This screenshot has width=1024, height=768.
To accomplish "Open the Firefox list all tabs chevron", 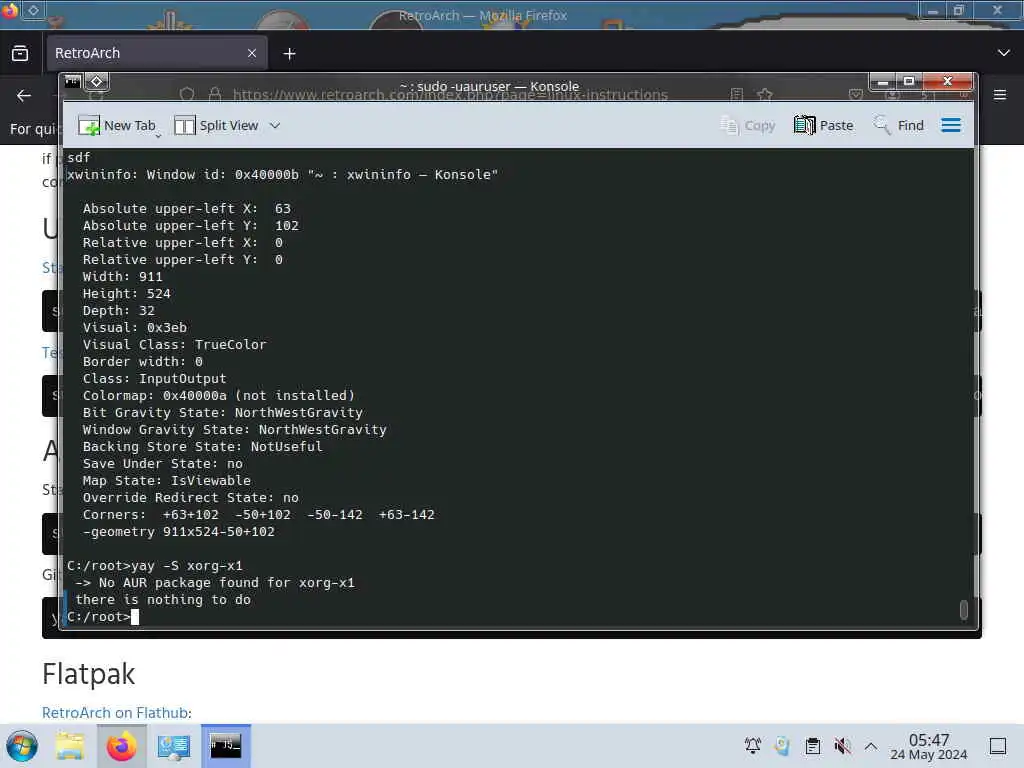I will point(1004,54).
